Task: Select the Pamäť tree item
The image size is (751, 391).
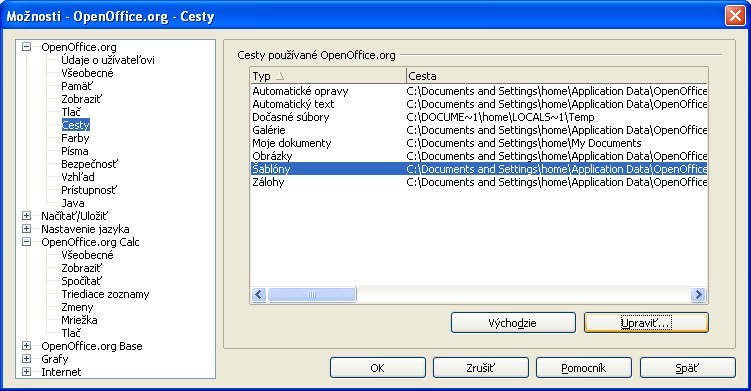Action: pos(77,86)
